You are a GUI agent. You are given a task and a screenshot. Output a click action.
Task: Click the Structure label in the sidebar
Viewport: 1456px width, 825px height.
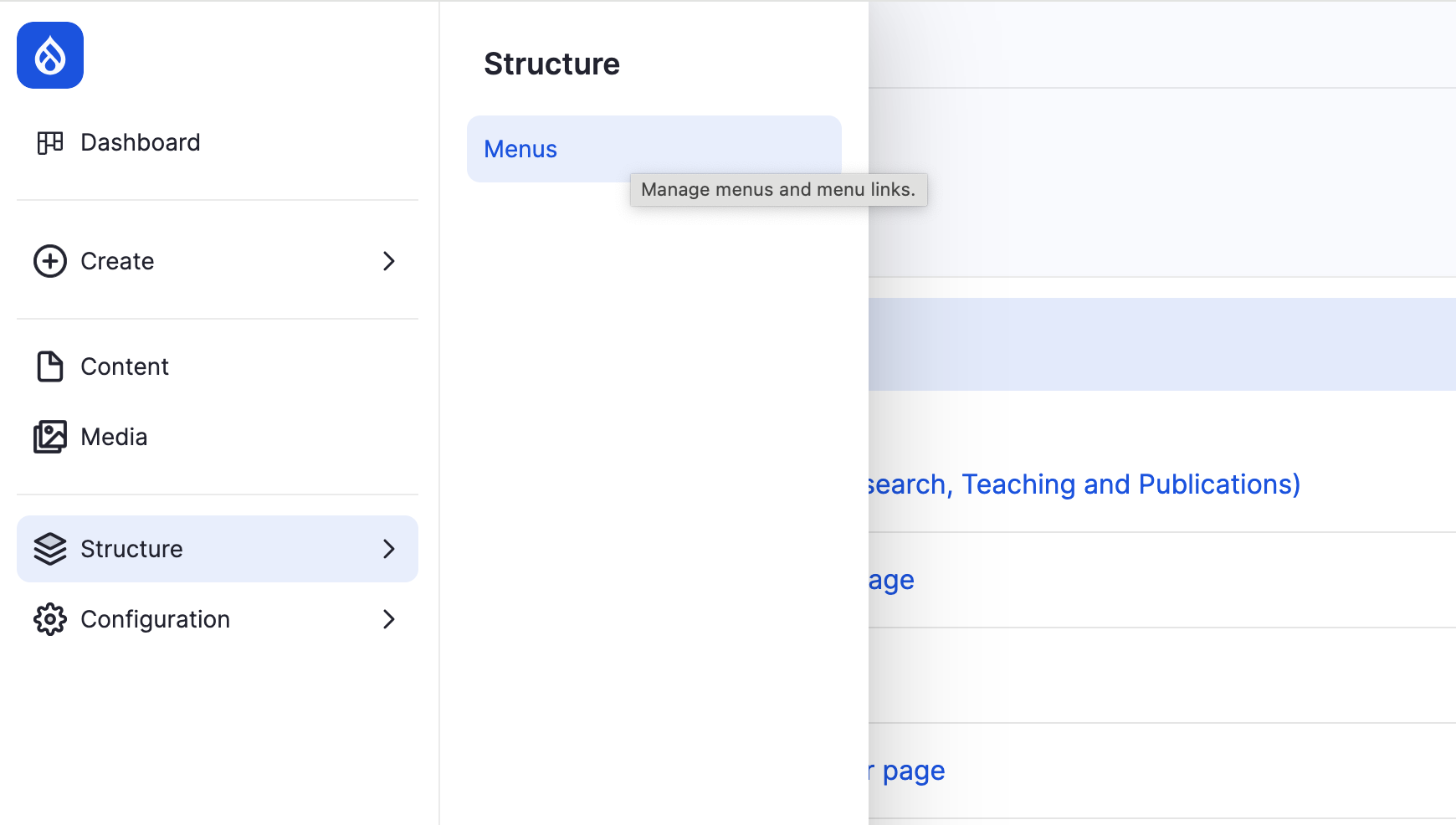131,549
